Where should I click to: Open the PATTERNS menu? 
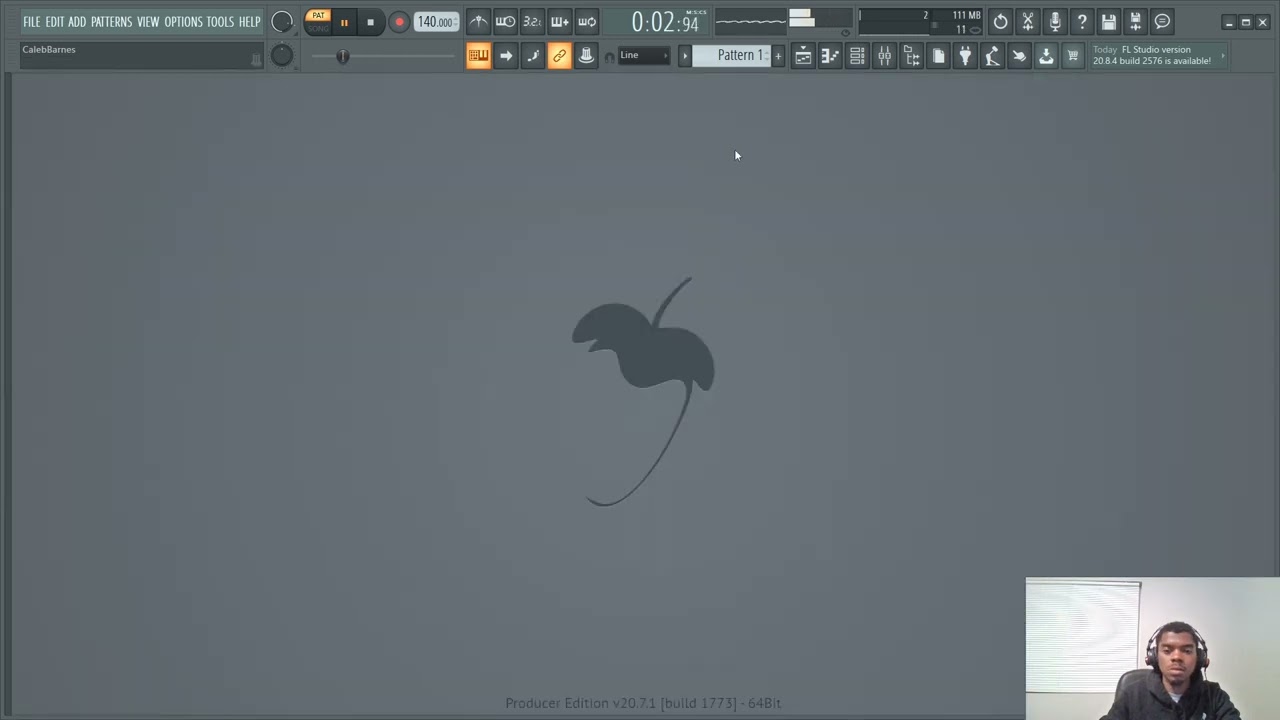pyautogui.click(x=111, y=22)
